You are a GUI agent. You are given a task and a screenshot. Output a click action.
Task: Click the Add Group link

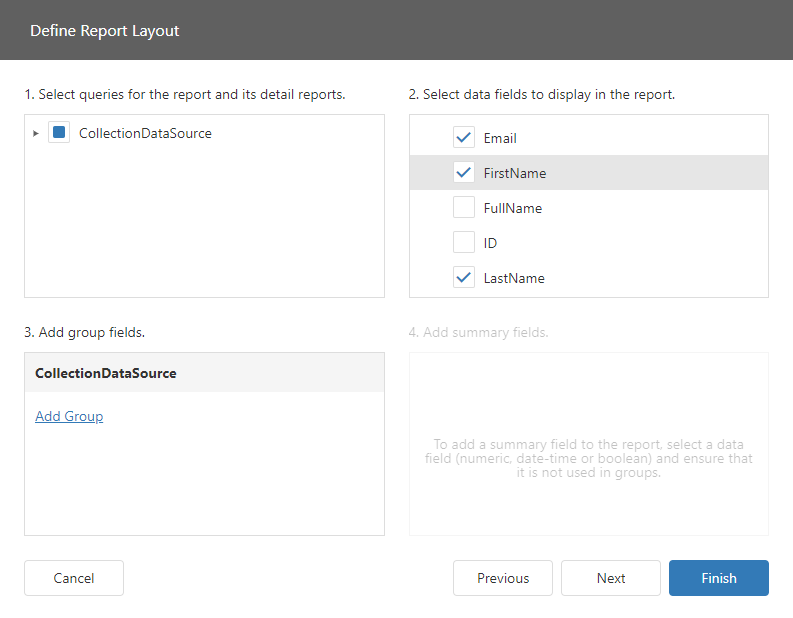click(x=69, y=416)
